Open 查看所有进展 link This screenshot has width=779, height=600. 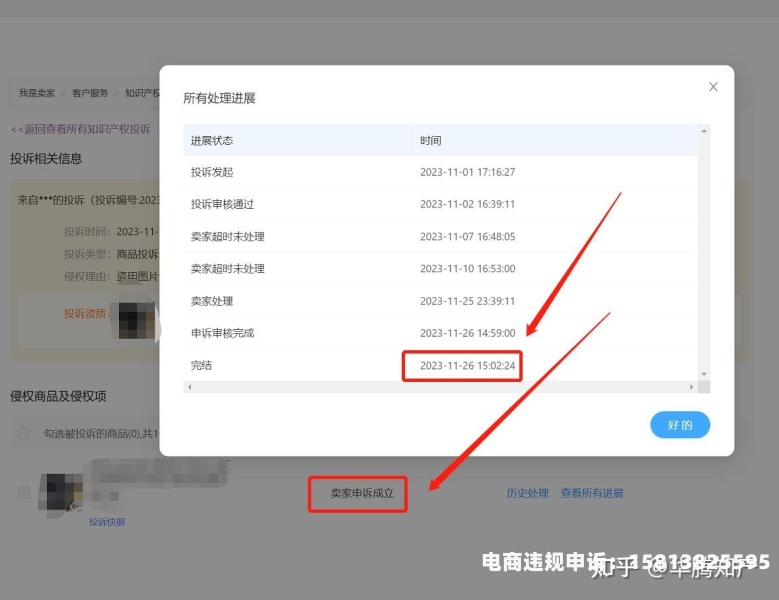[592, 493]
